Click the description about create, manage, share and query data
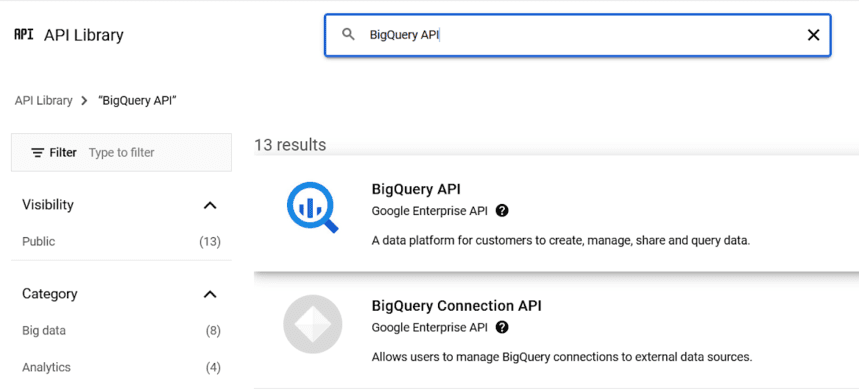 tap(560, 241)
